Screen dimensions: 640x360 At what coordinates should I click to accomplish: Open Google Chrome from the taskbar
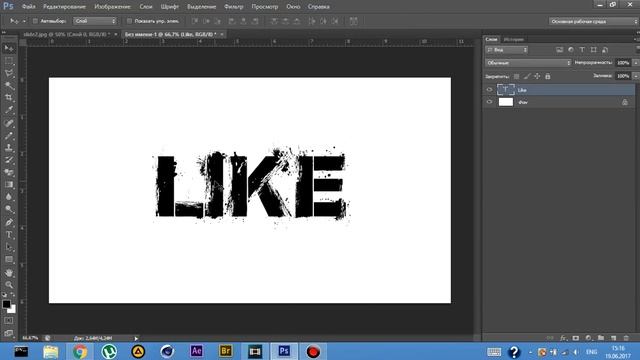coord(80,351)
